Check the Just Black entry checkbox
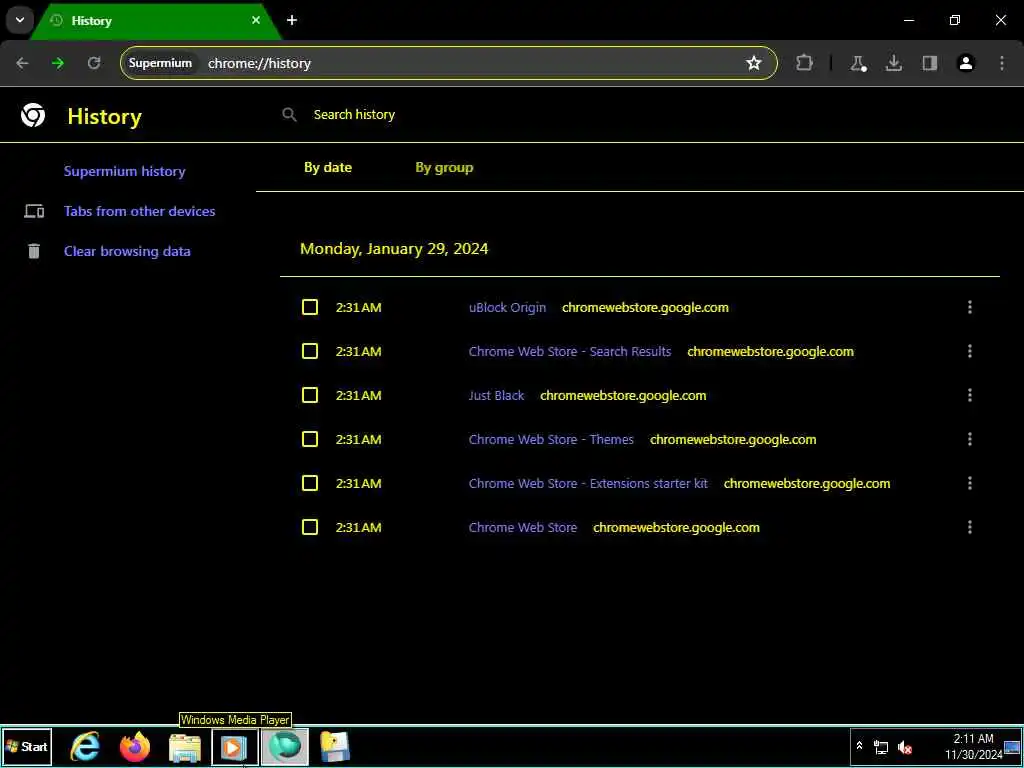1024x768 pixels. [310, 395]
